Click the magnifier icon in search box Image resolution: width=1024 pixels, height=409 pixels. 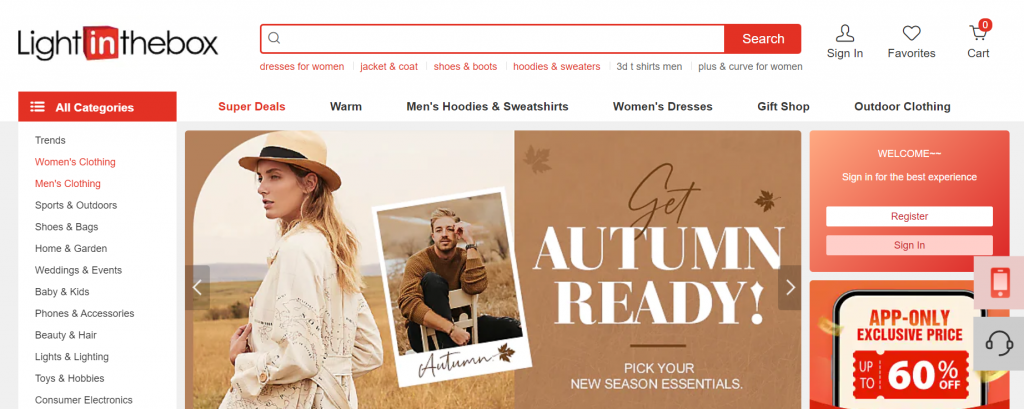tap(274, 39)
